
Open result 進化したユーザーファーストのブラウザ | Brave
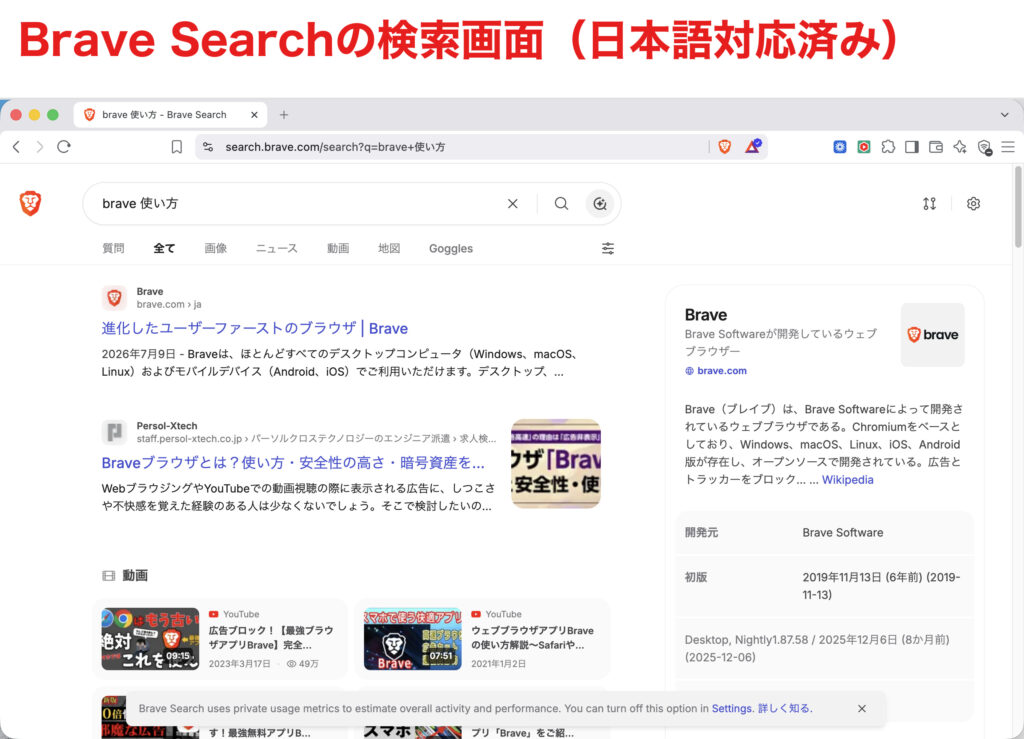[x=255, y=328]
